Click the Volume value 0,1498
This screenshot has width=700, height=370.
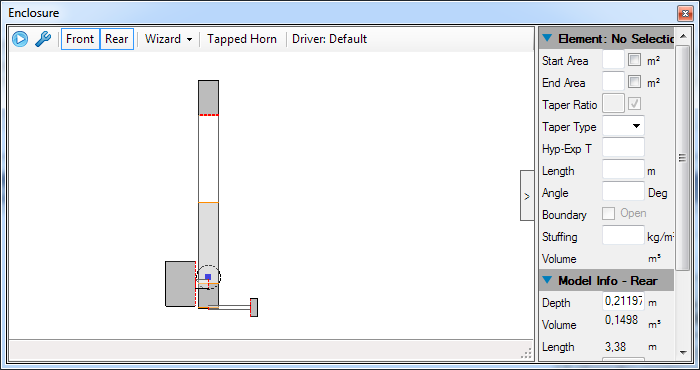pyautogui.click(x=621, y=320)
